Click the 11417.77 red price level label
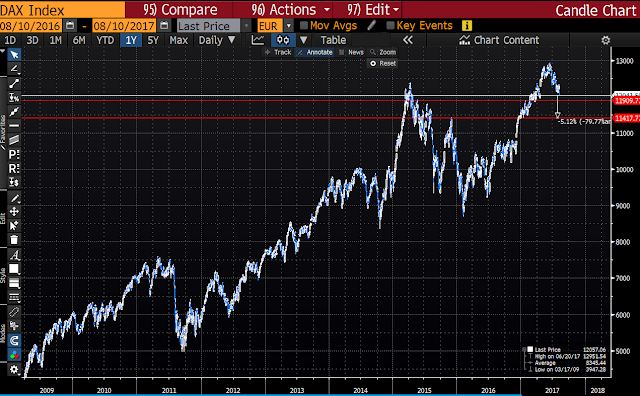Viewport: 640px width, 396px height. coord(627,118)
